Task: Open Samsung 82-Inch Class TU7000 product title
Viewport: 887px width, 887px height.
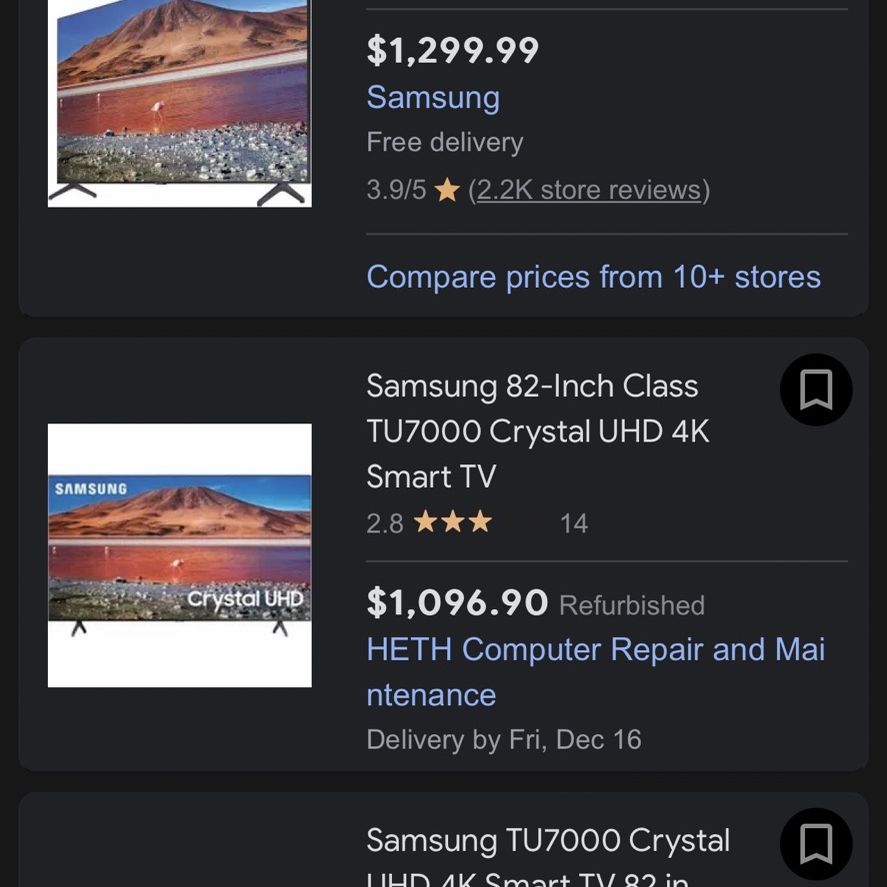Action: 537,431
